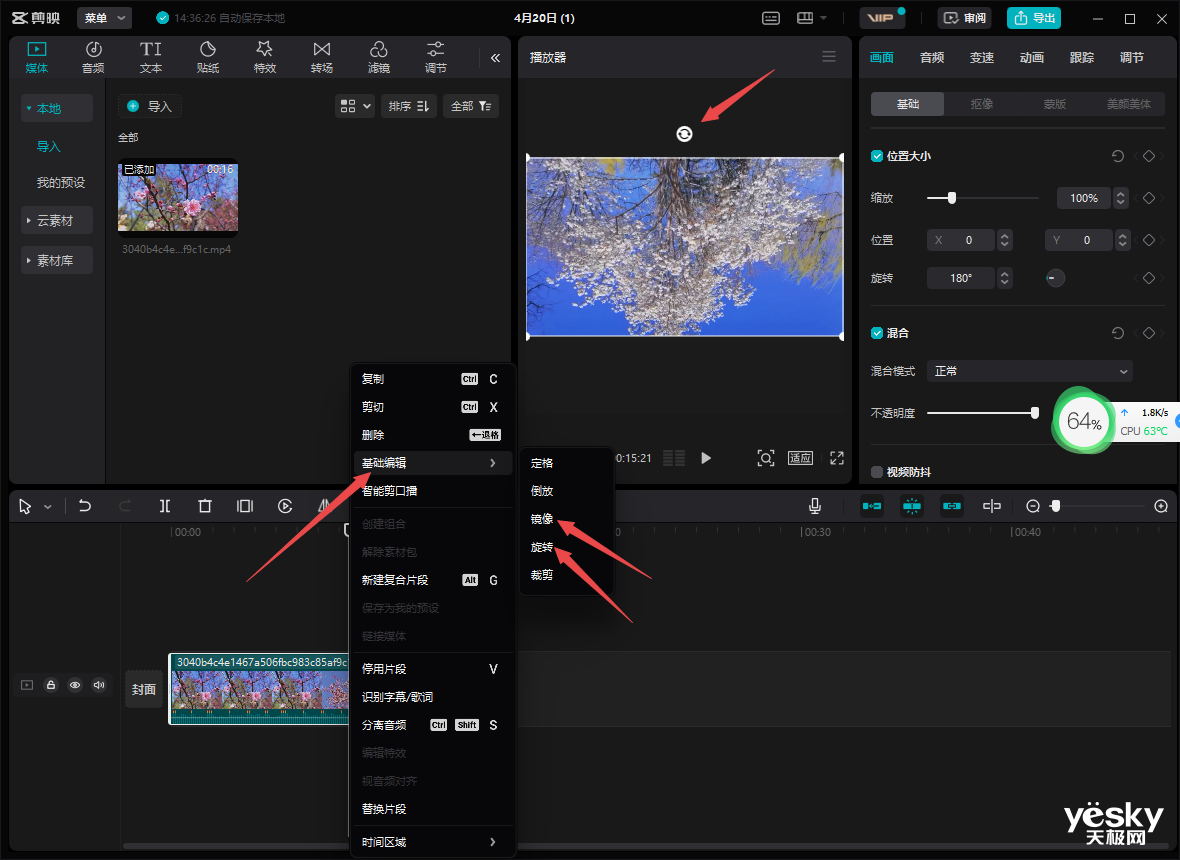Delete the selected clip with trash icon
The height and width of the screenshot is (860, 1180).
205,506
